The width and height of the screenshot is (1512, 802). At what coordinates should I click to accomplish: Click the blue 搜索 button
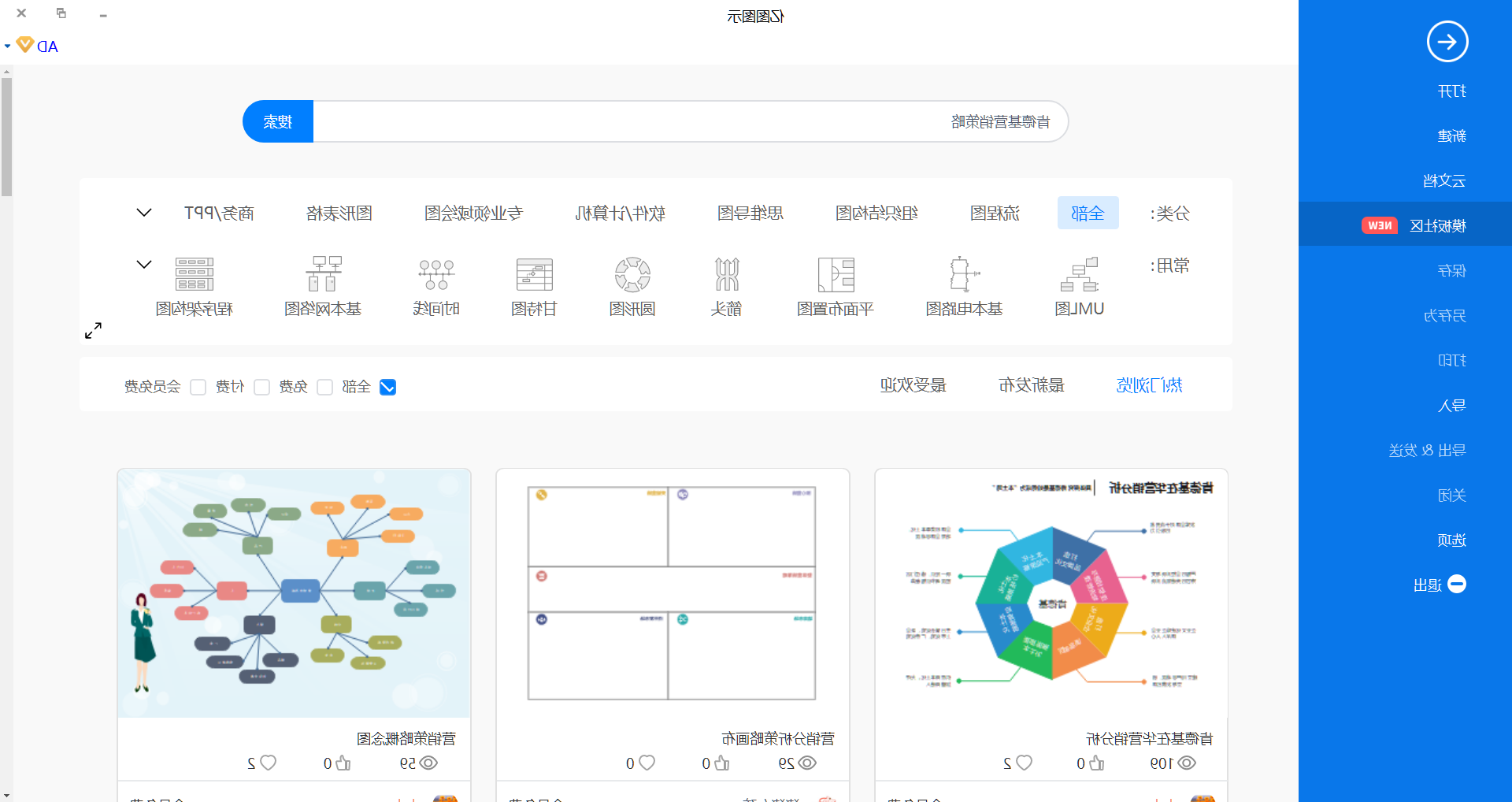pos(278,121)
